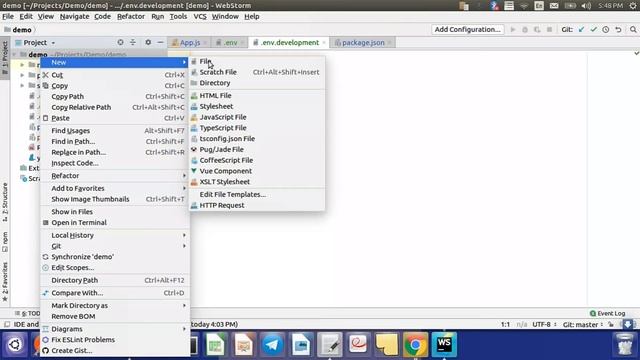The height and width of the screenshot is (360, 640).
Task: Select Compare With option
Action: coord(115,293)
